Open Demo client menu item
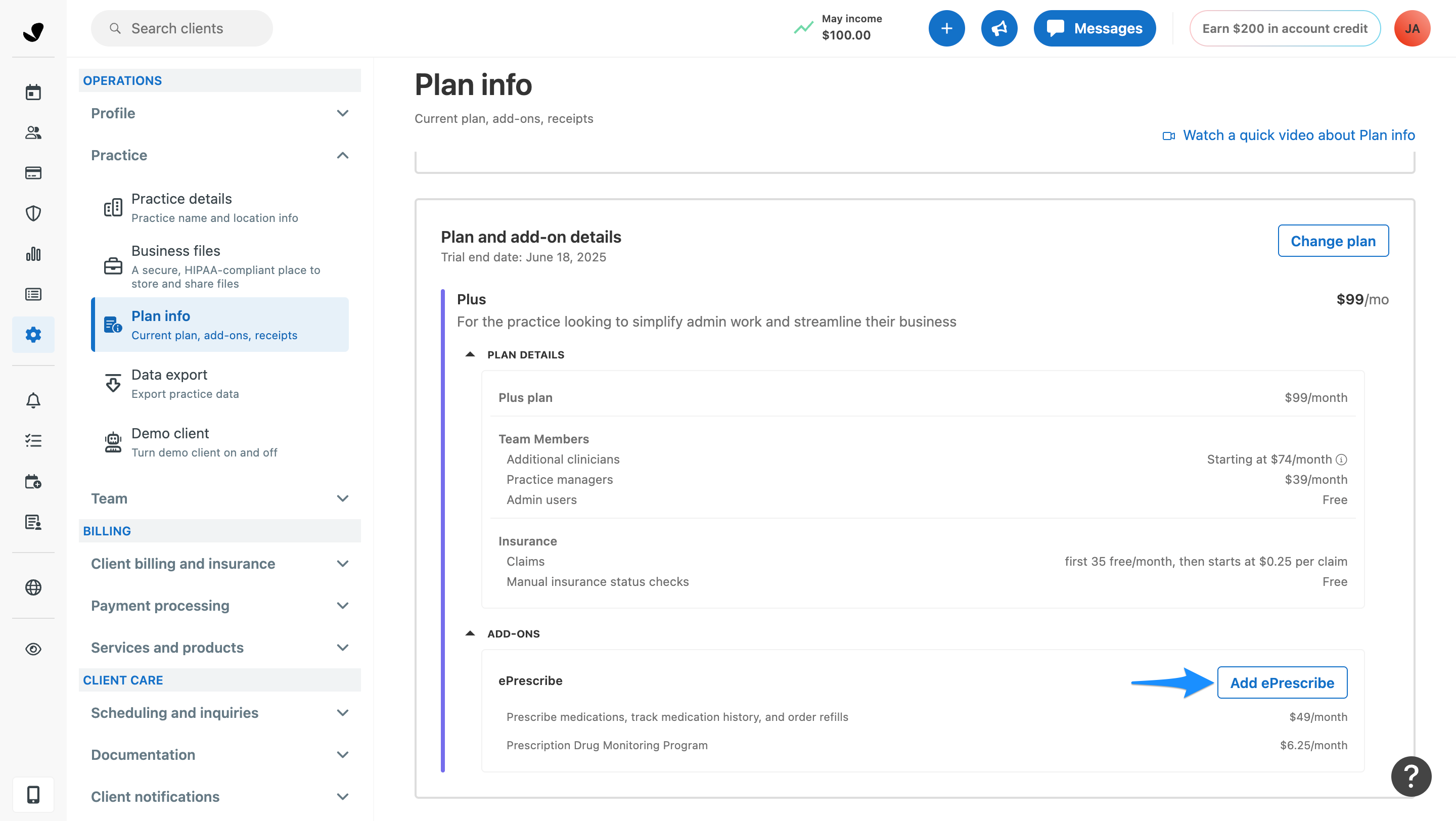The height and width of the screenshot is (821, 1456). pos(220,442)
